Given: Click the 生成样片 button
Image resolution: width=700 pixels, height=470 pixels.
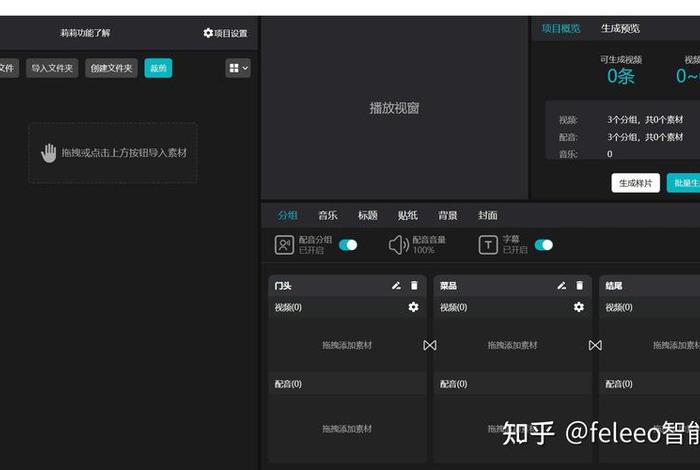Looking at the screenshot, I should point(635,183).
